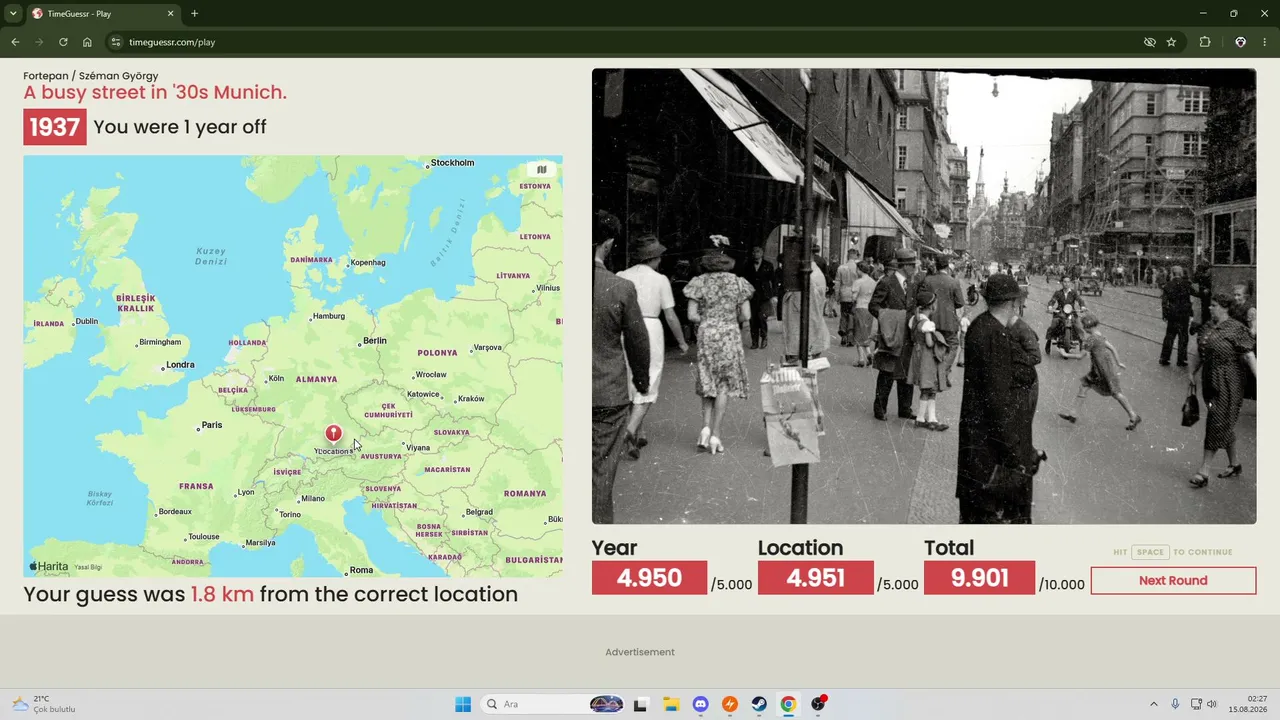Open Discord from the taskbar
The height and width of the screenshot is (720, 1280).
(700, 704)
